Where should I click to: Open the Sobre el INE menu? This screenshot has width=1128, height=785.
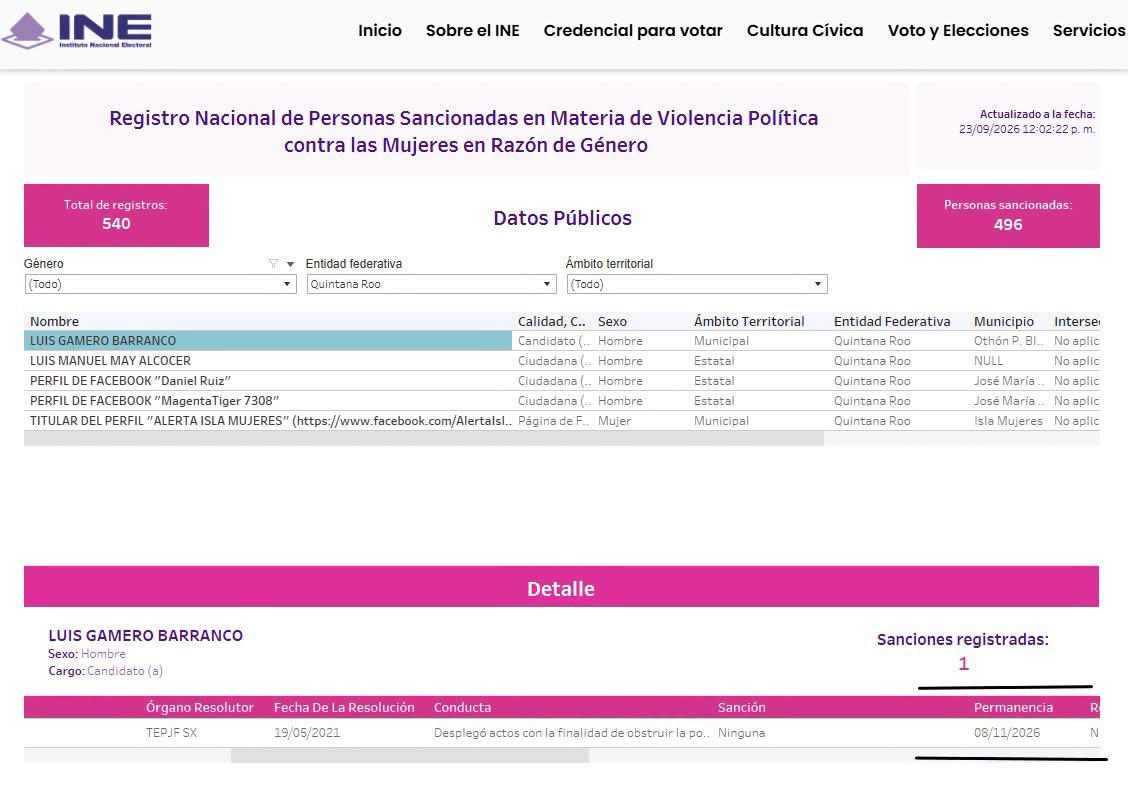[x=473, y=30]
